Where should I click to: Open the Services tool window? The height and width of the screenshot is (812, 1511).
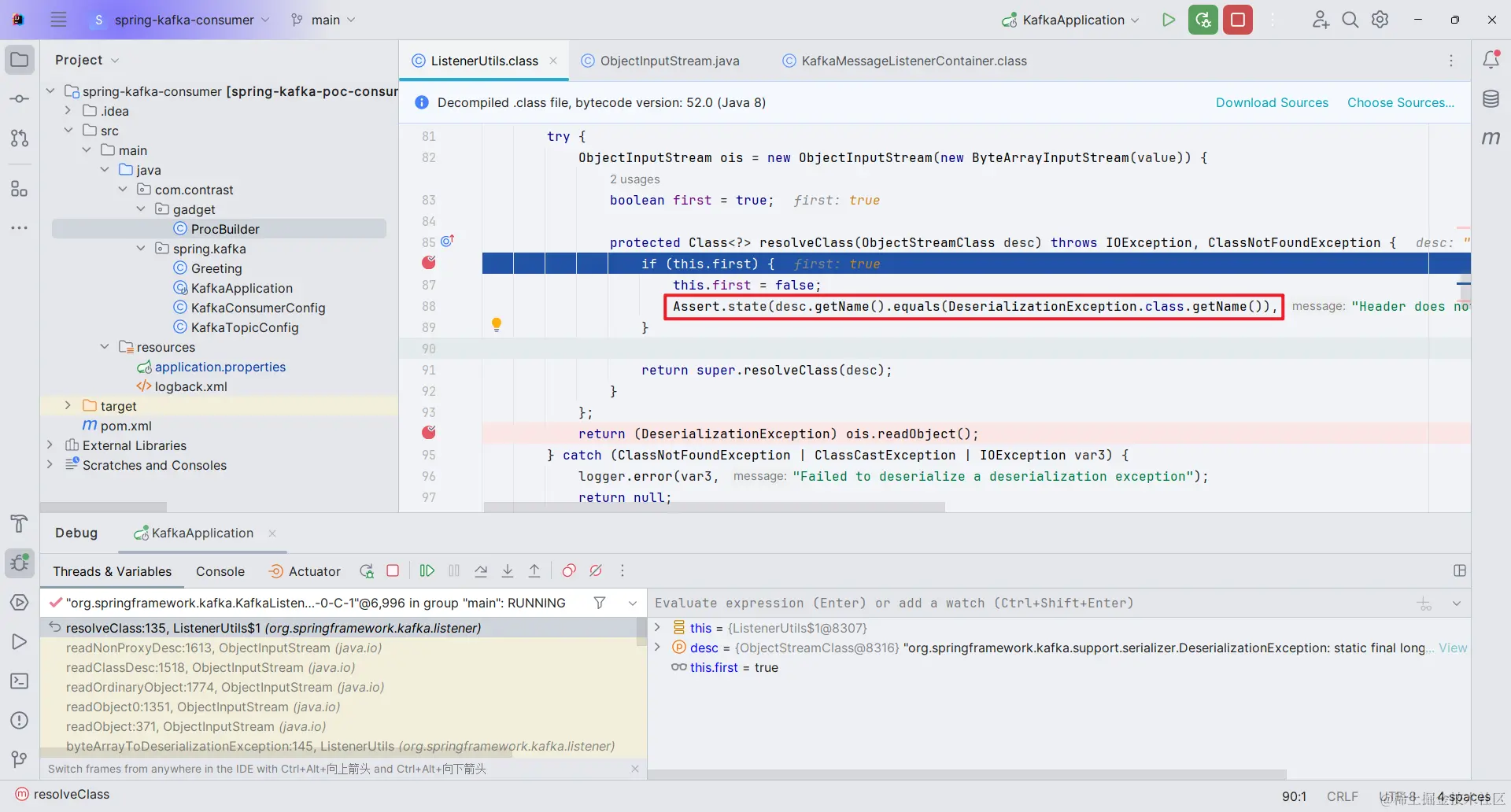pos(20,603)
